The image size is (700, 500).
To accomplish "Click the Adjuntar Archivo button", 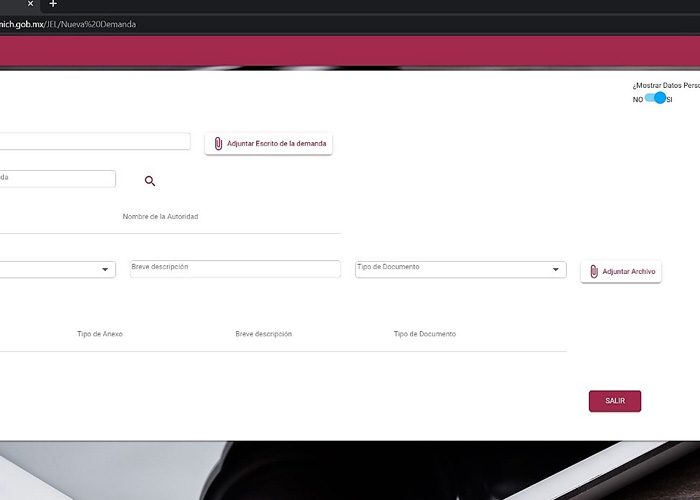I will 621,271.
